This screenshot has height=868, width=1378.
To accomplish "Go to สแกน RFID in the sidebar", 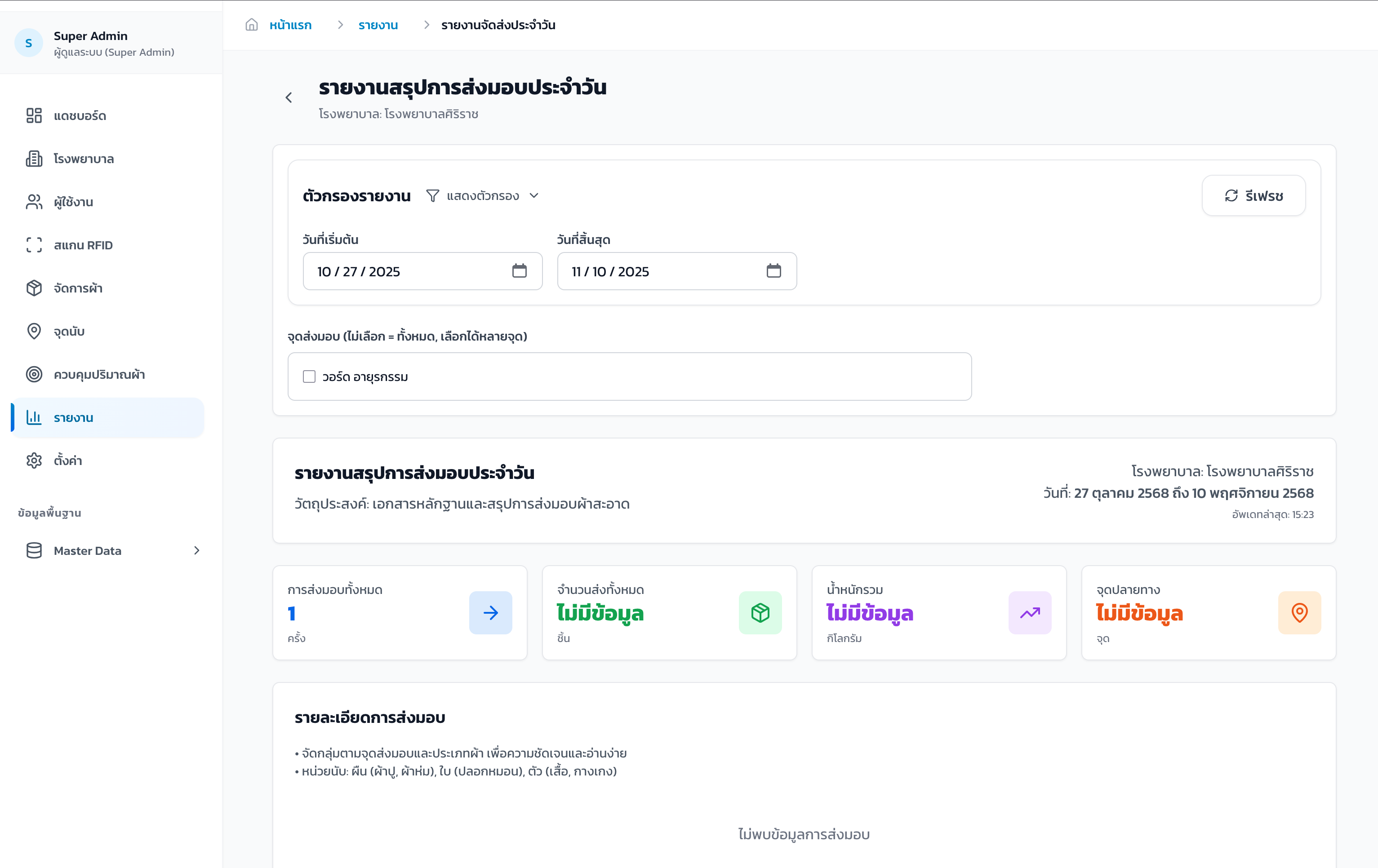I will click(x=83, y=245).
